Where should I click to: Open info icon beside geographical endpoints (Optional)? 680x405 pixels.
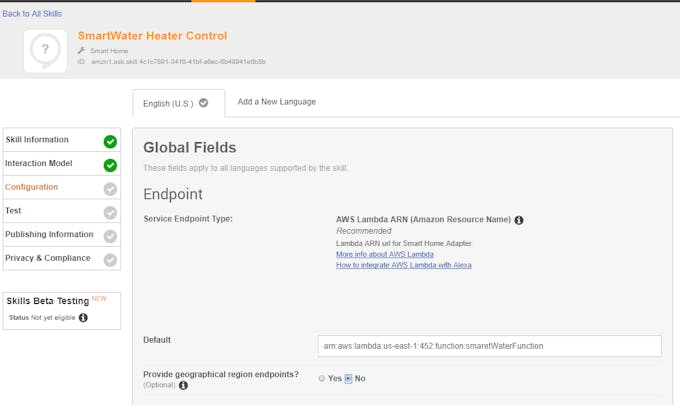(183, 385)
